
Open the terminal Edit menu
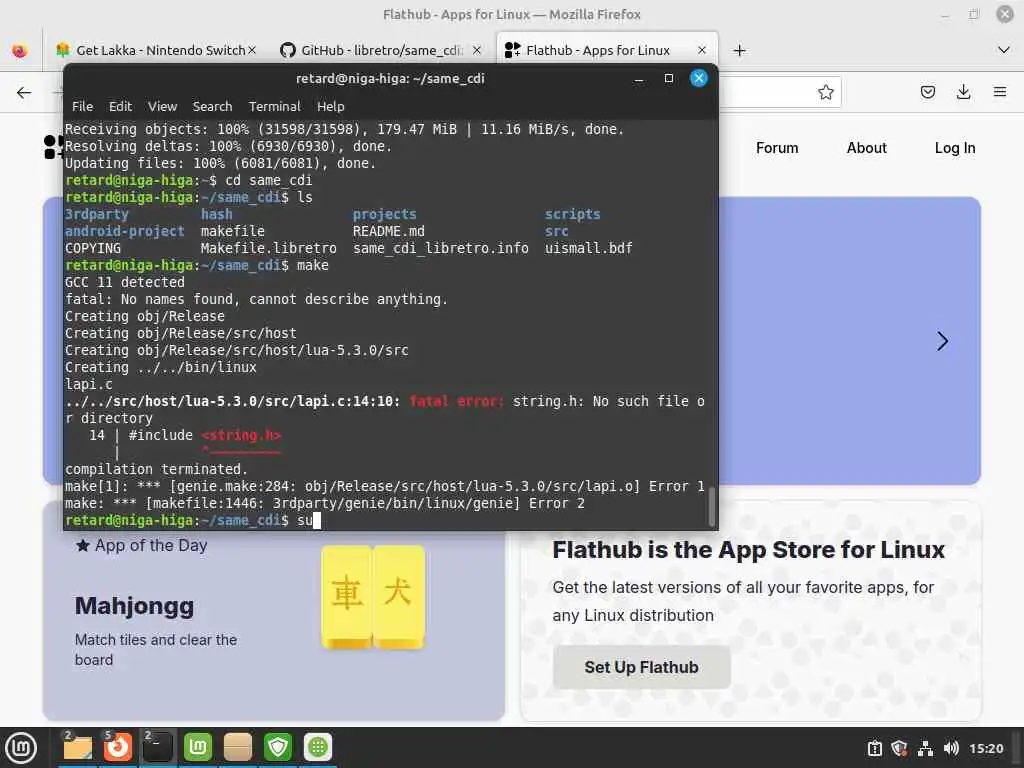click(120, 106)
